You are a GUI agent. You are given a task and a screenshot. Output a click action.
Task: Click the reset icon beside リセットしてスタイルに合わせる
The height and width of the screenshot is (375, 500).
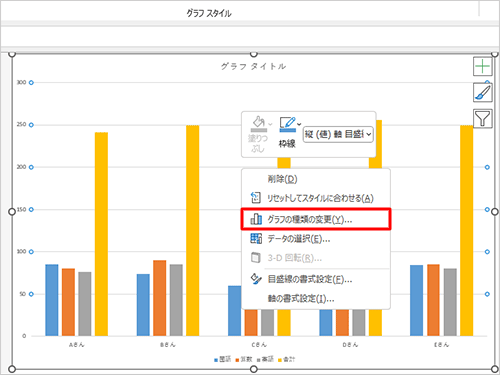click(256, 198)
